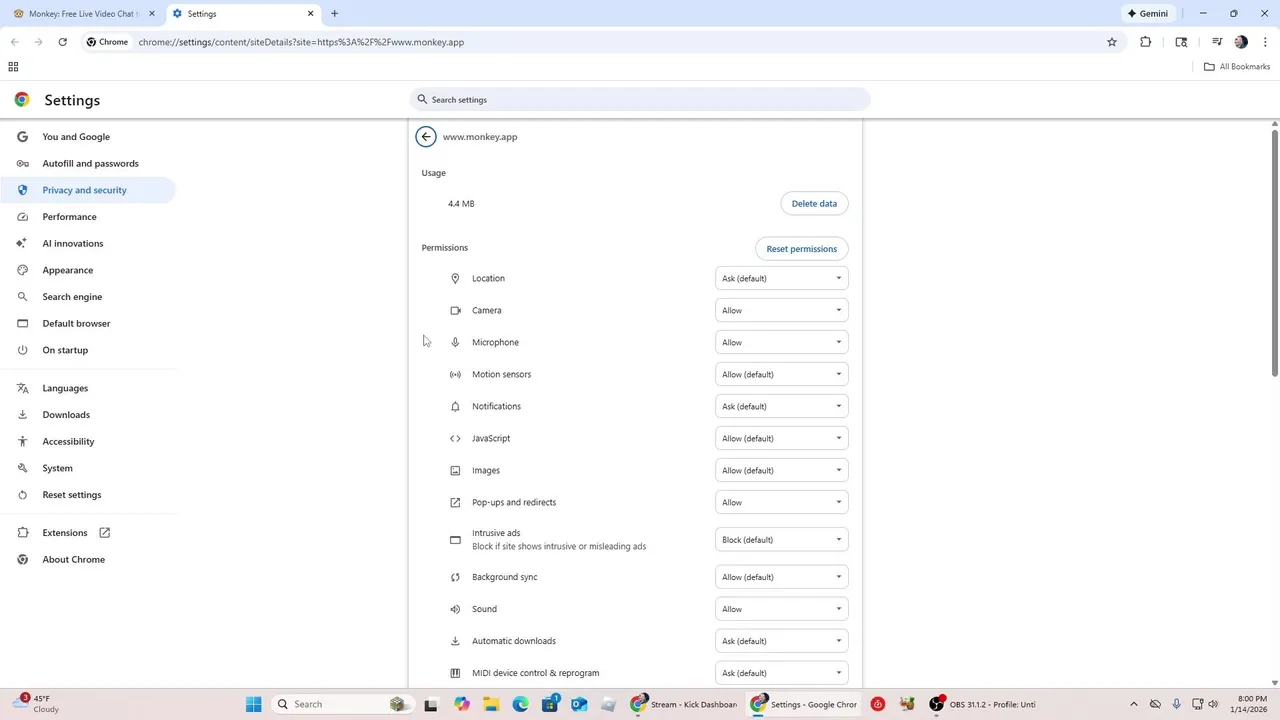Open the Extensions puzzle icon in toolbar
Viewport: 1280px width, 720px height.
[1146, 42]
